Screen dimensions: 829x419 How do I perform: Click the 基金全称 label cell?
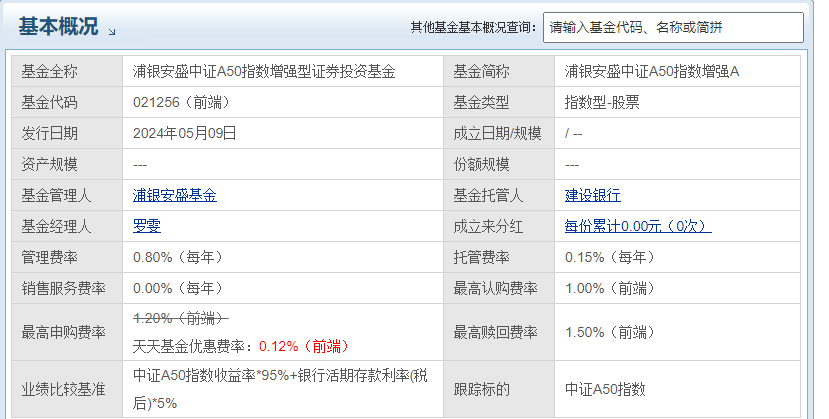click(x=67, y=71)
